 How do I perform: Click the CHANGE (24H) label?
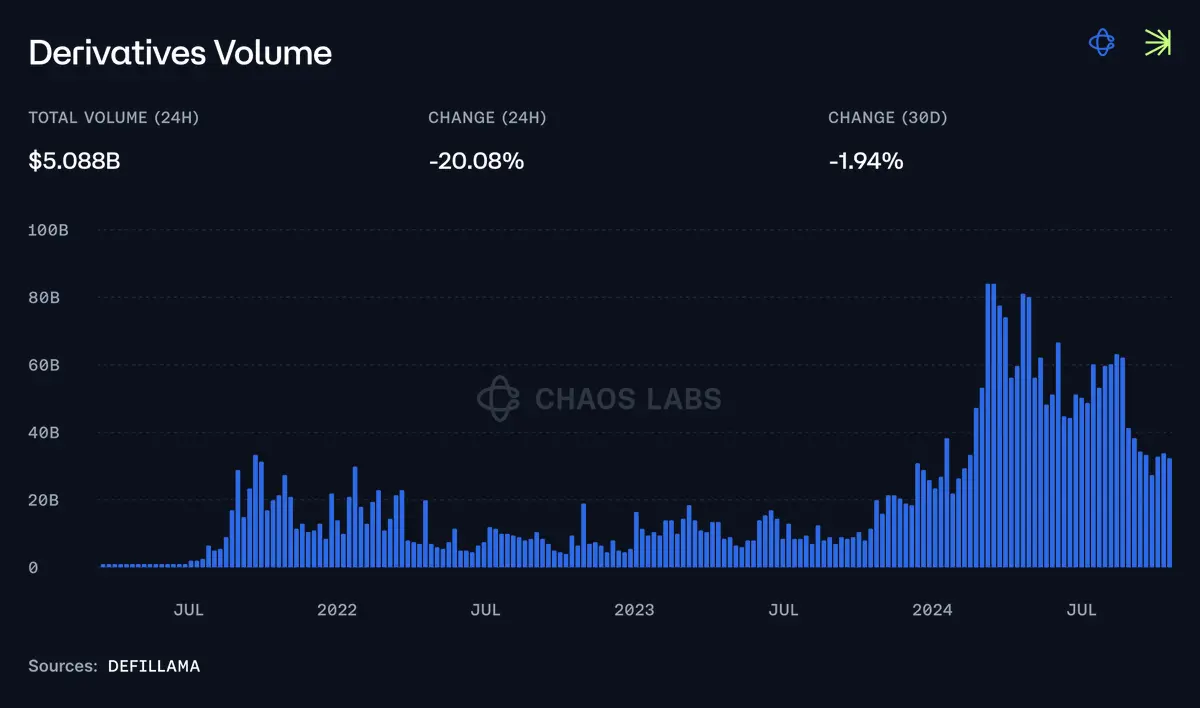(487, 118)
